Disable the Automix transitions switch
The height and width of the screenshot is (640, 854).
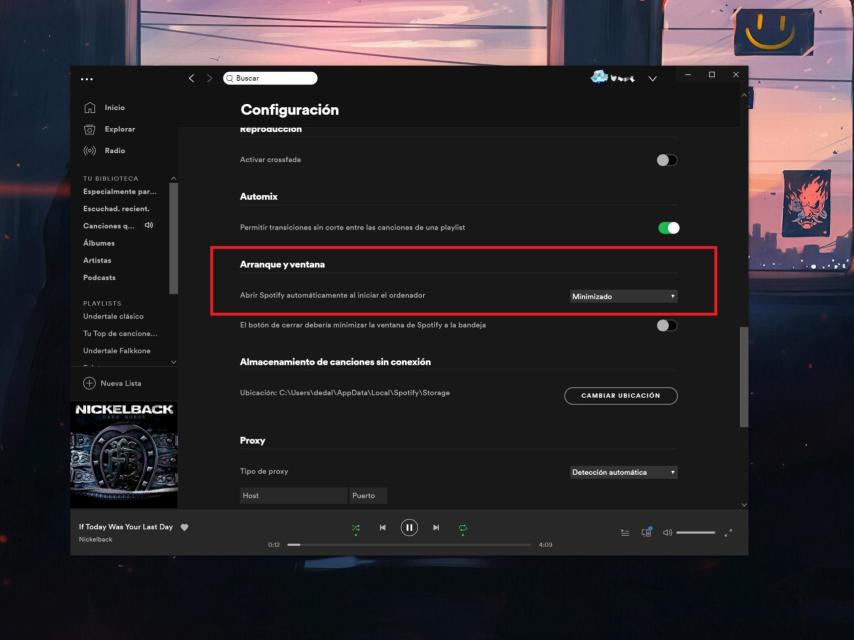tap(669, 228)
